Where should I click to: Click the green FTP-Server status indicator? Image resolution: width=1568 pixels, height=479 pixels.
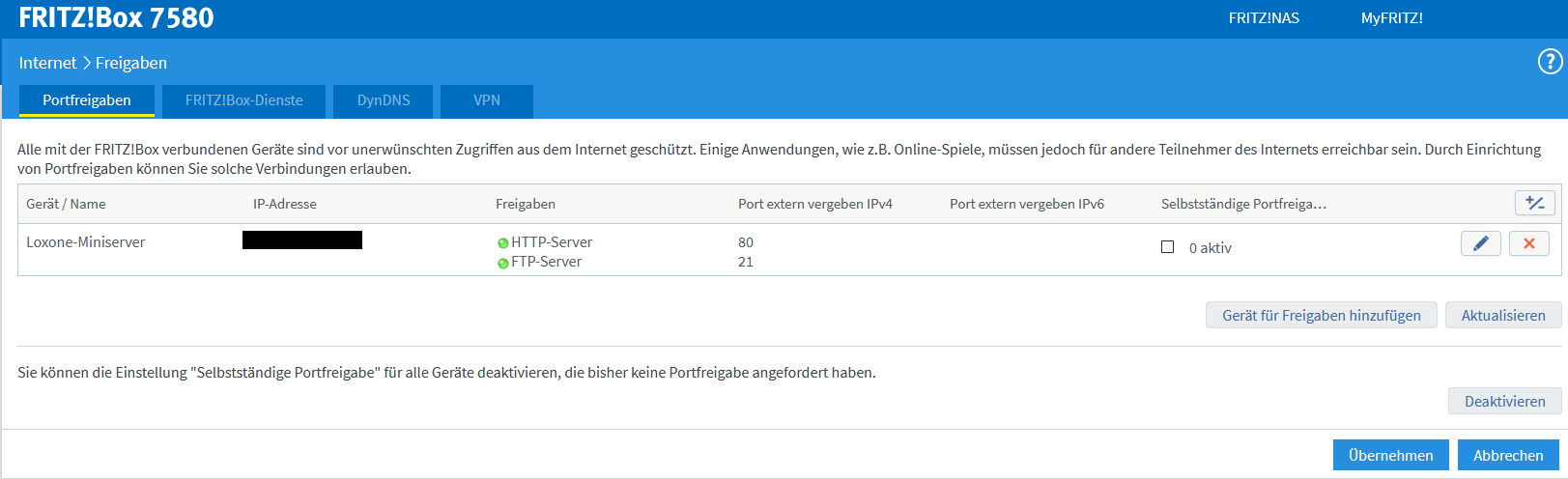pos(502,263)
